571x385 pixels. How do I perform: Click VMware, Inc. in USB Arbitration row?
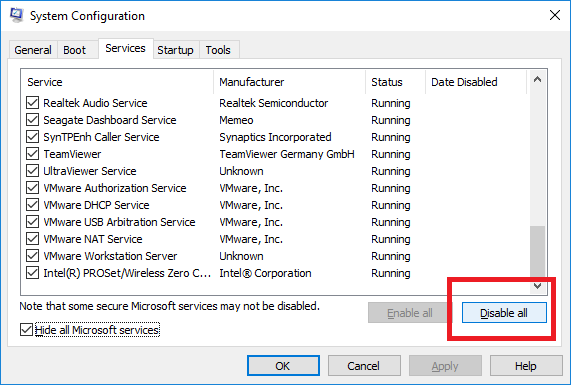click(x=251, y=222)
